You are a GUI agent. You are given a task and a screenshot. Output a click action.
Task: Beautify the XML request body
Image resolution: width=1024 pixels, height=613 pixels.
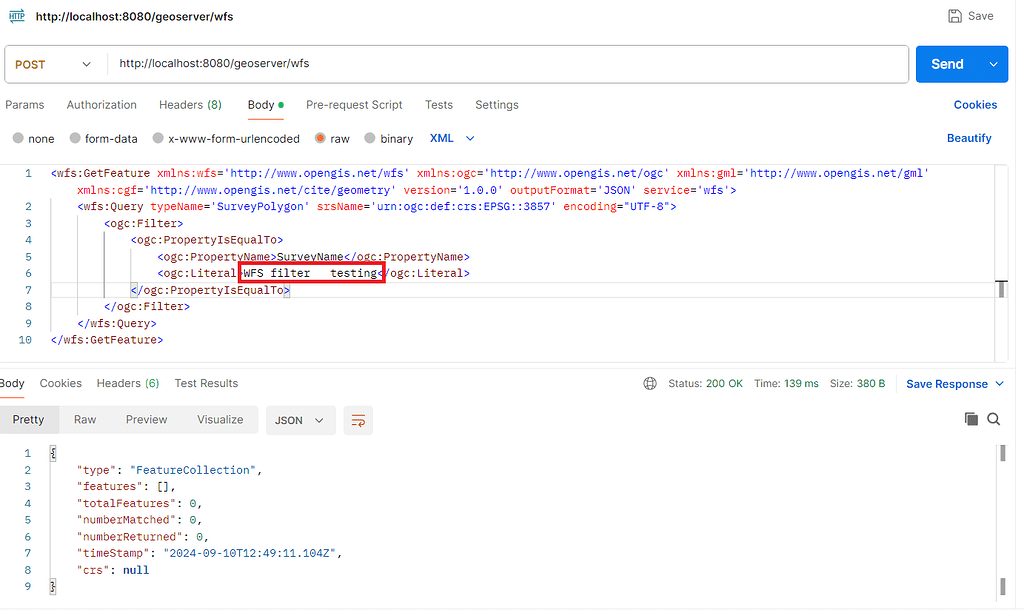coord(968,138)
